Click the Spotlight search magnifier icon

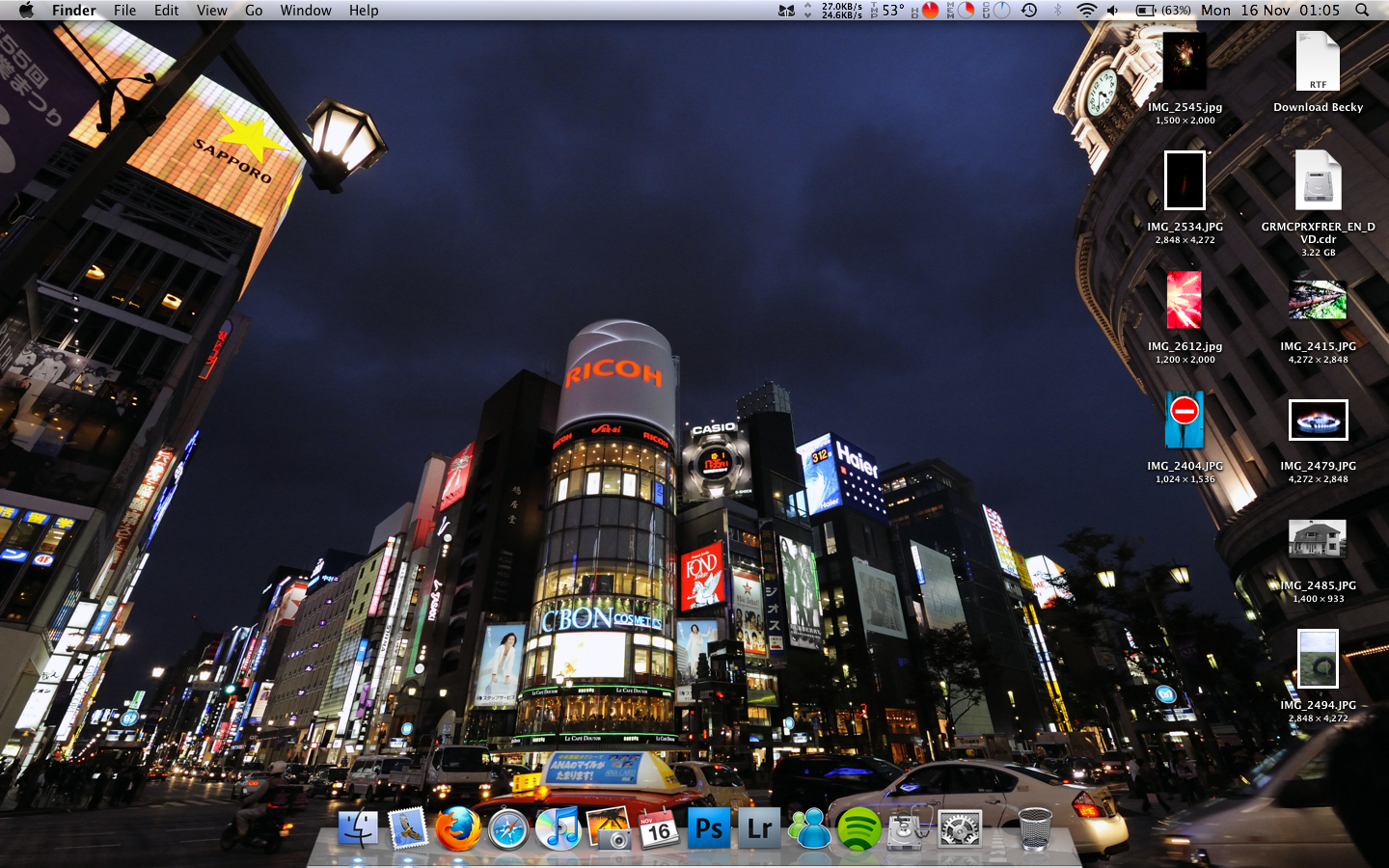tap(1362, 10)
